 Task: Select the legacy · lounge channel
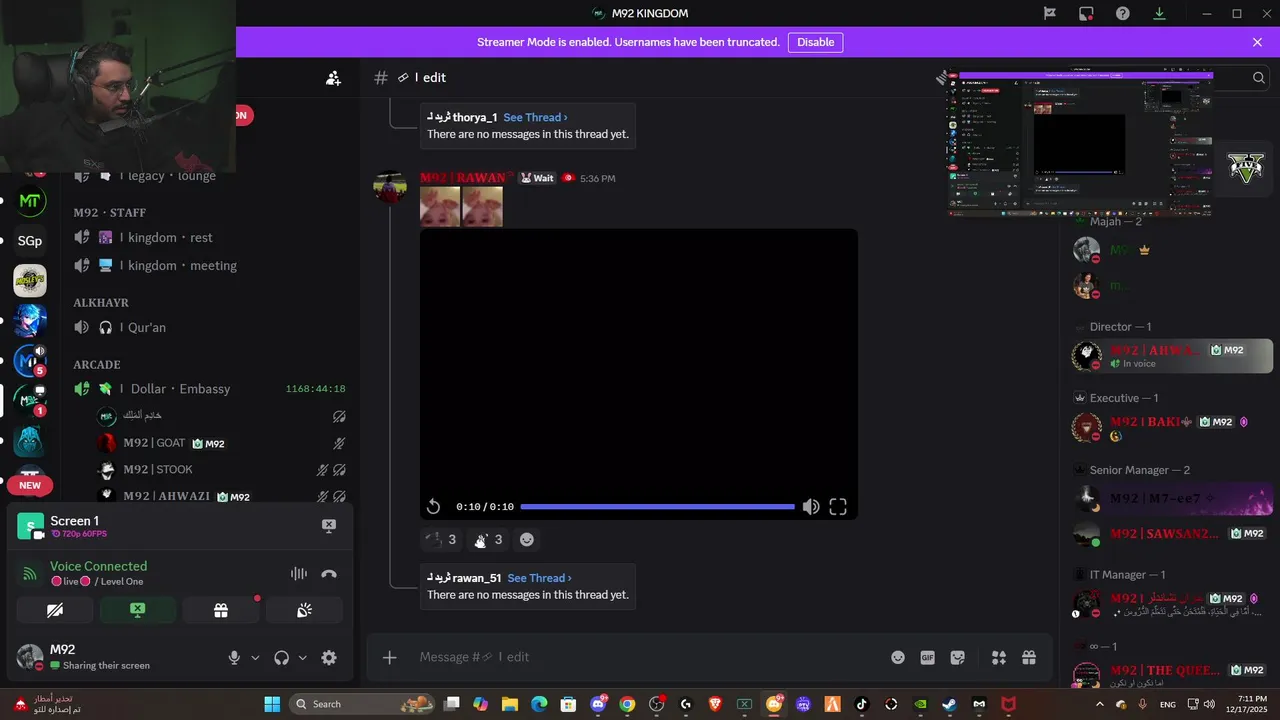coord(208,176)
